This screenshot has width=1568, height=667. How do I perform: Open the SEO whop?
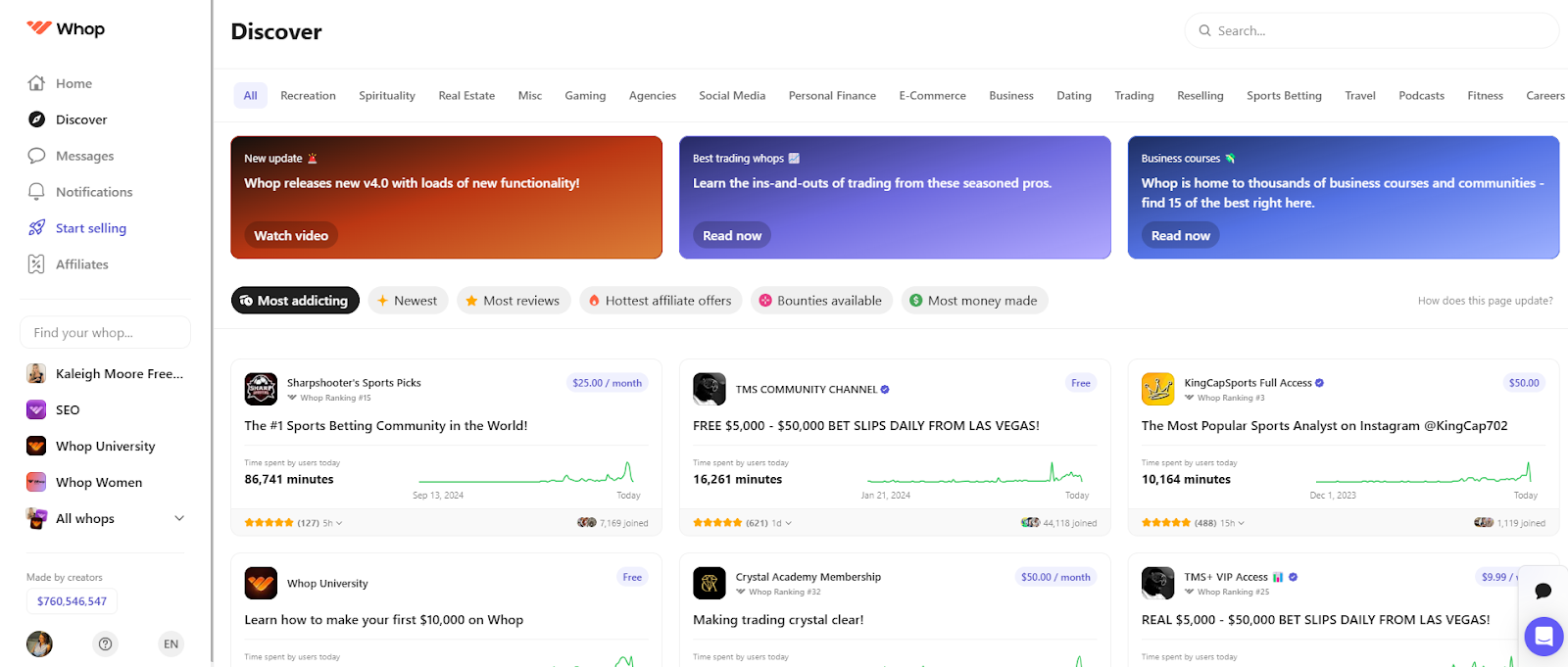point(54,409)
